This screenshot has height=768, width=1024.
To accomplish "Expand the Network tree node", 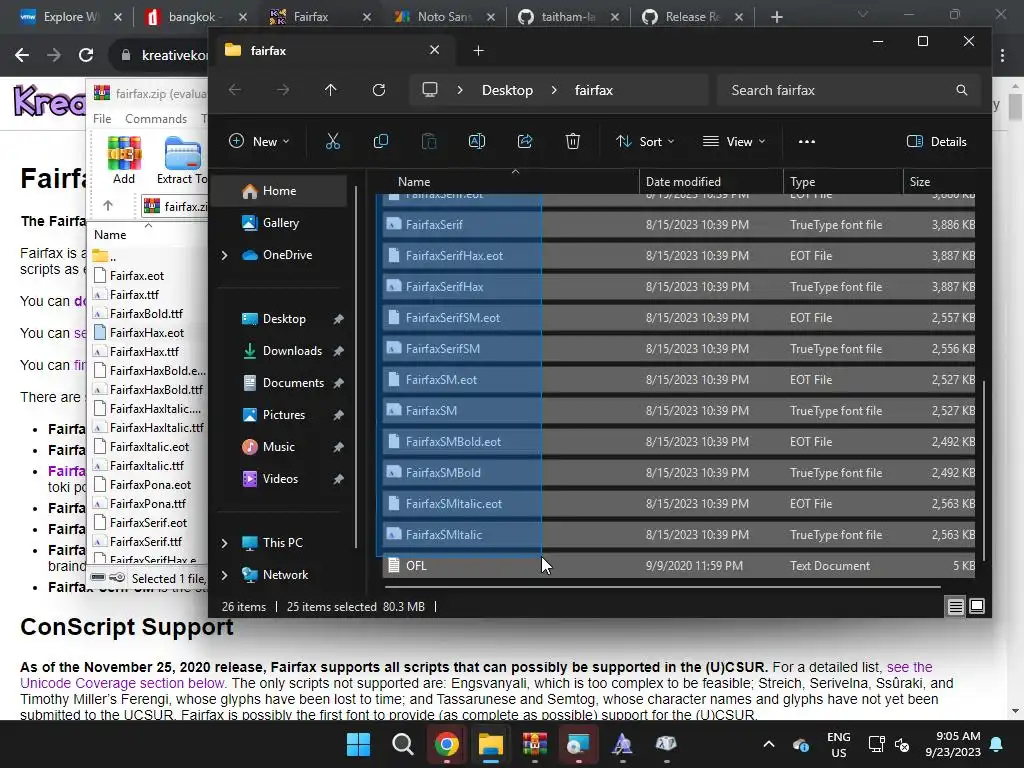I will point(225,575).
